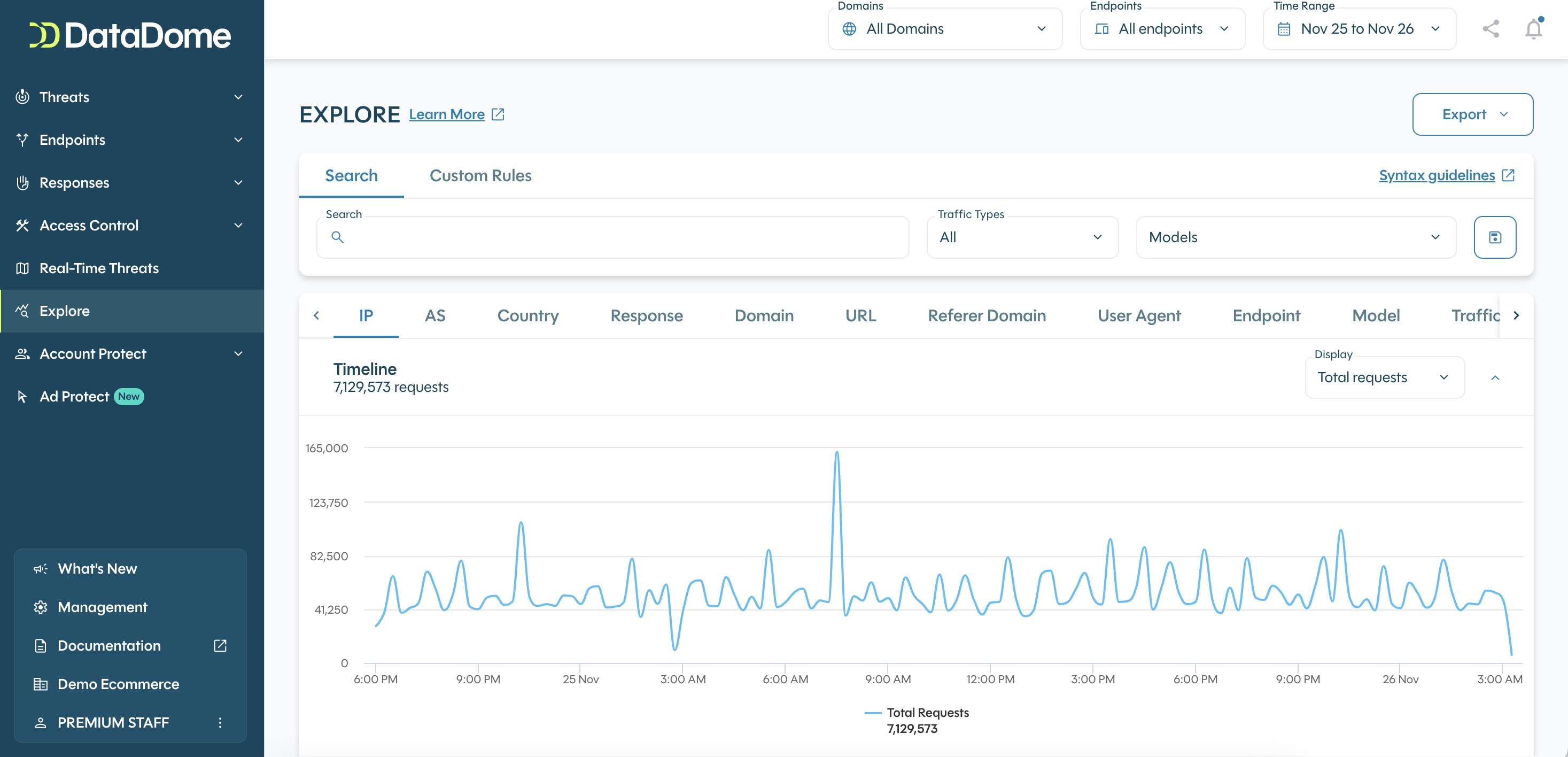The height and width of the screenshot is (757, 1568).
Task: Click the share icon near the bell
Action: point(1491,29)
